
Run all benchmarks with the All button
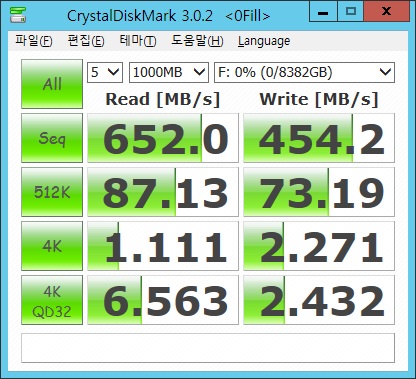(x=52, y=84)
